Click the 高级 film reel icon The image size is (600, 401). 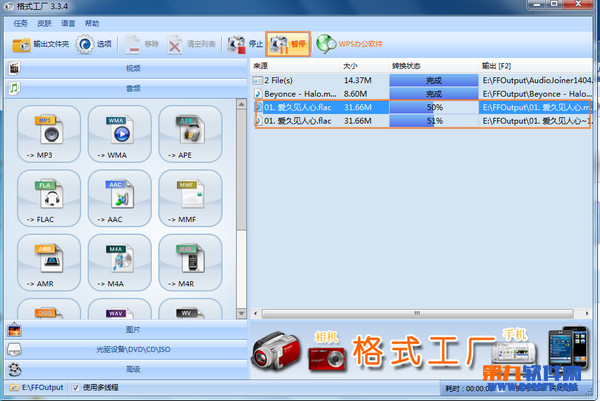click(x=15, y=369)
